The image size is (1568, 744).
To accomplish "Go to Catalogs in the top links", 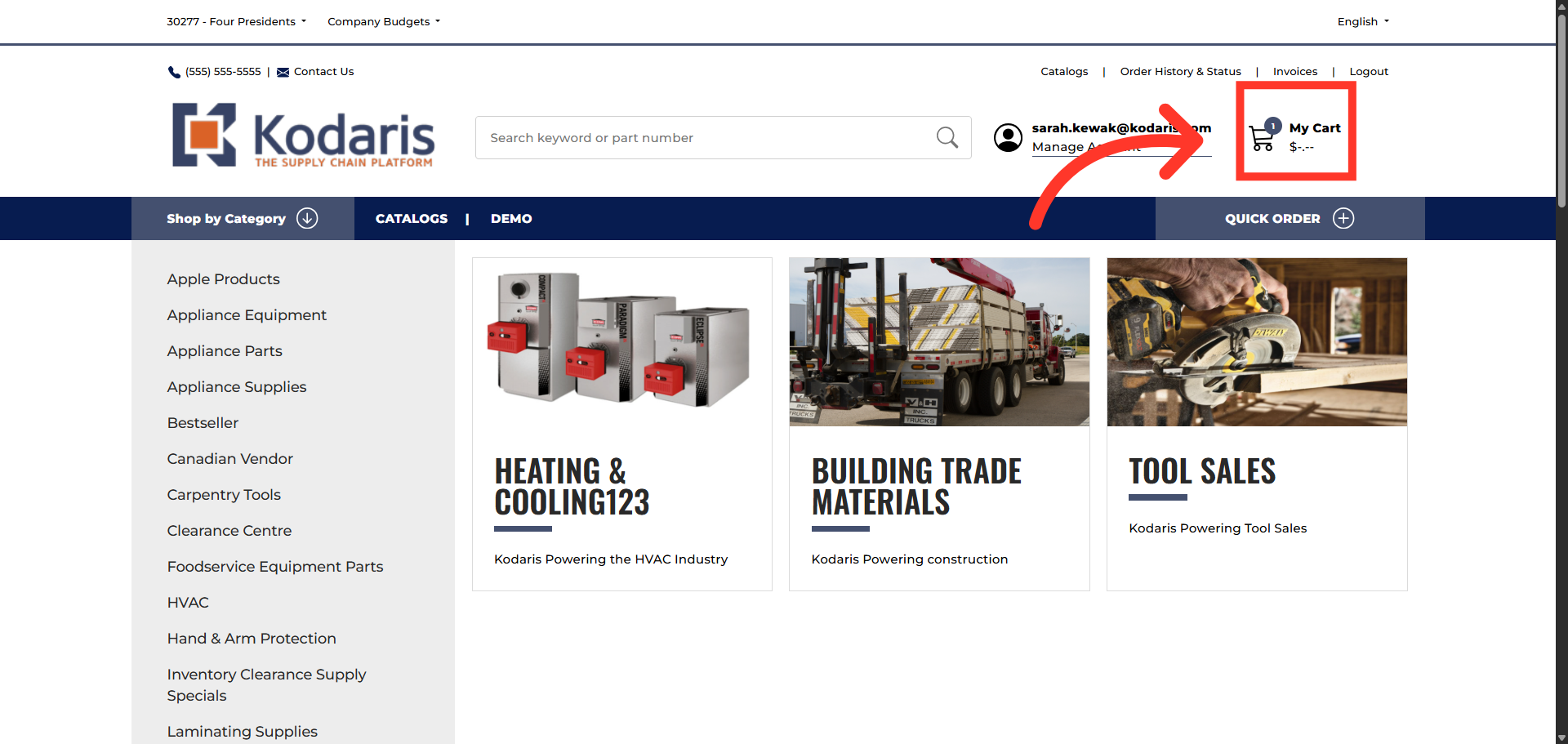I will click(1064, 71).
